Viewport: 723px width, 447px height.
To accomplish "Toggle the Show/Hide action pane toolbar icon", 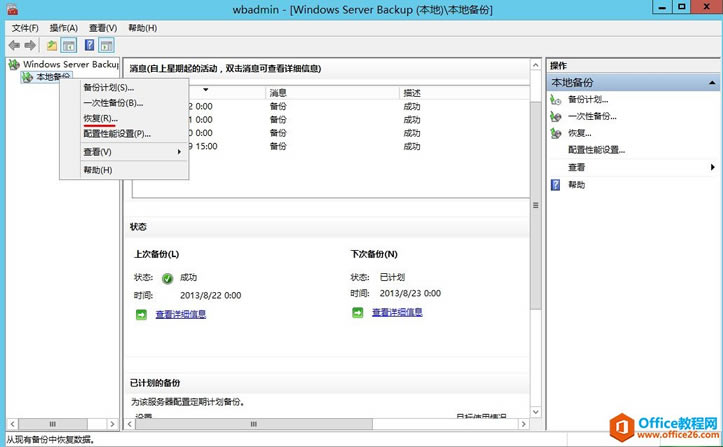I will tap(107, 45).
